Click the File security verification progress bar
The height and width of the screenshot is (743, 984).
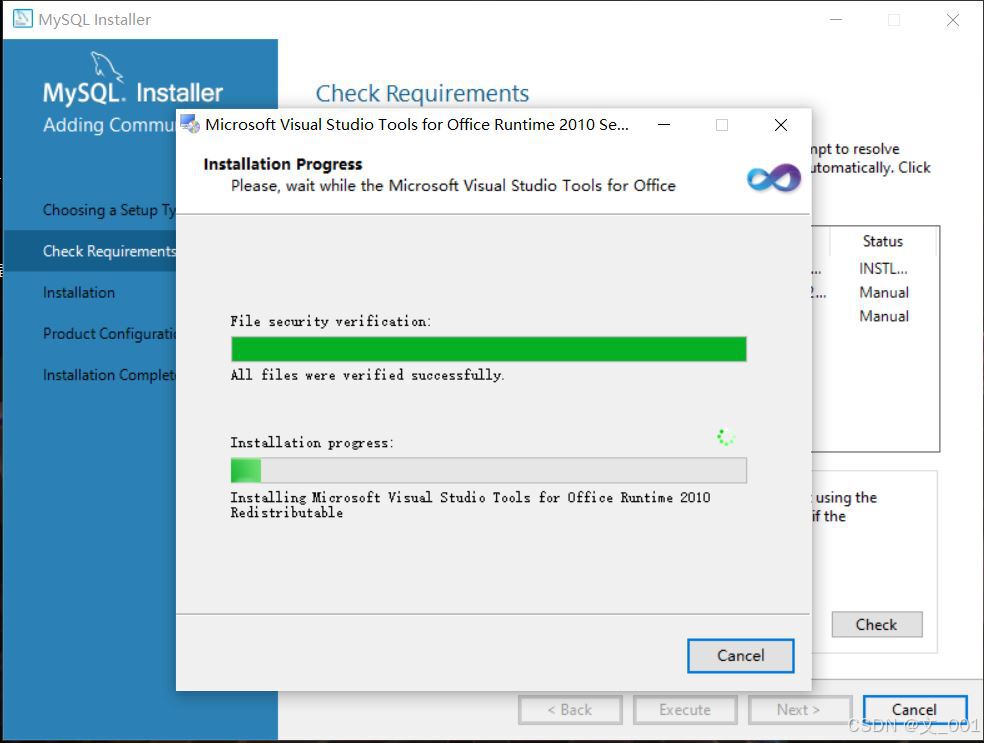(489, 349)
